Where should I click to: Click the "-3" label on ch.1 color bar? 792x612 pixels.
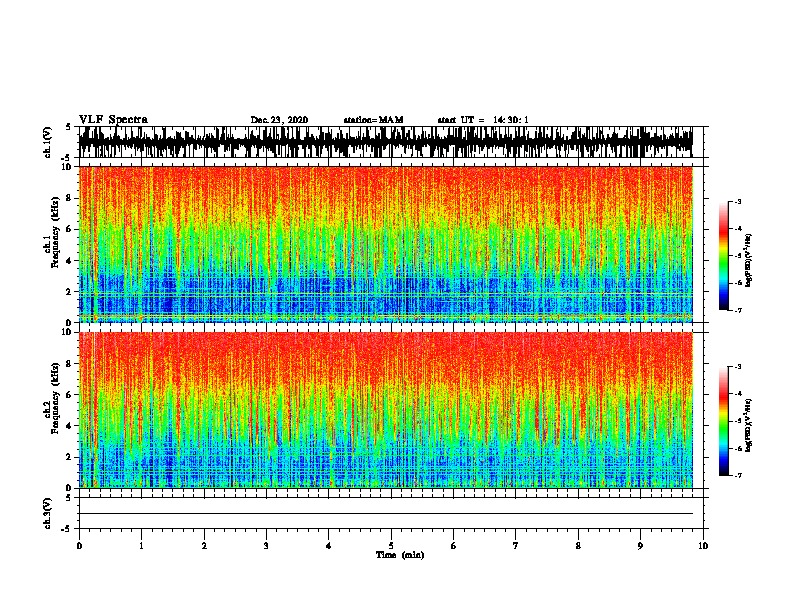[737, 202]
